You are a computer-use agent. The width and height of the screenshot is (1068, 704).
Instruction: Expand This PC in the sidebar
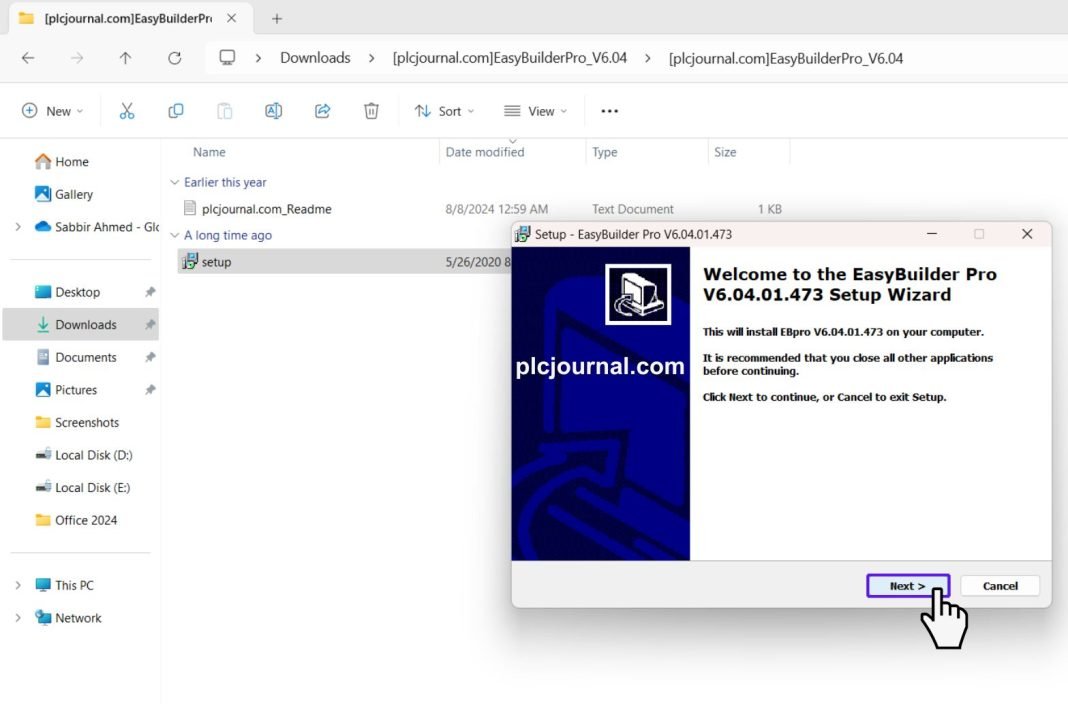coord(18,584)
